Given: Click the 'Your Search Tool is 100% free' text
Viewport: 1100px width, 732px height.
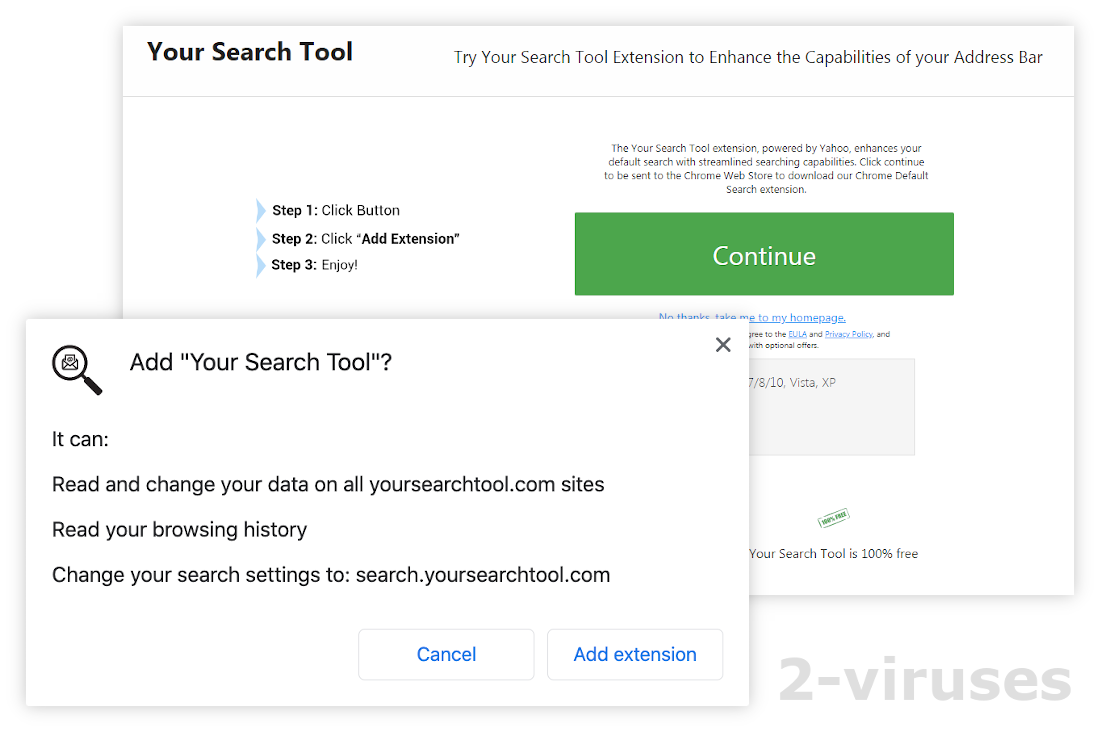Looking at the screenshot, I should [x=833, y=553].
